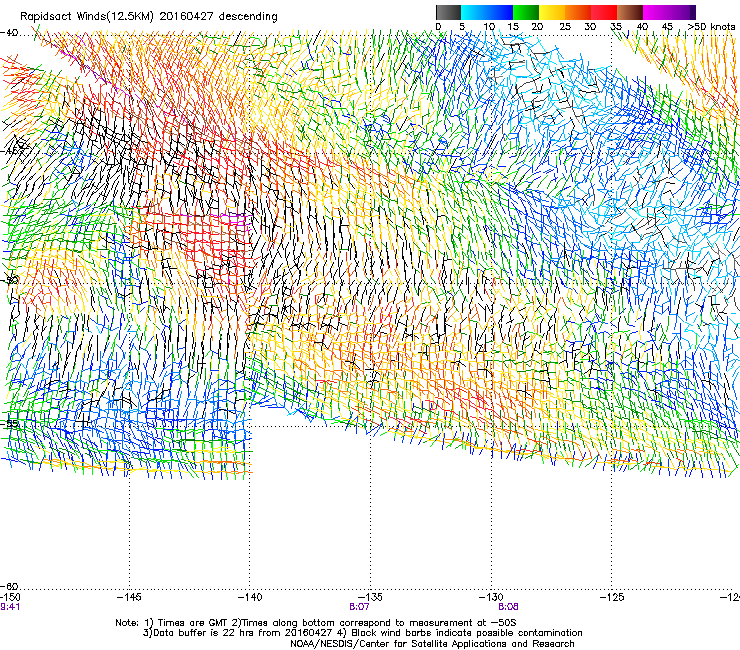
Task: Click the -150 longitude axis label
Action: (10, 597)
